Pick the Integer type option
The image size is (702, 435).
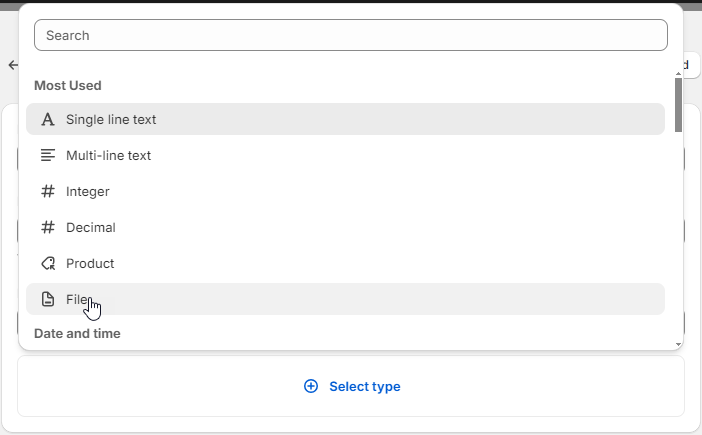pos(345,191)
